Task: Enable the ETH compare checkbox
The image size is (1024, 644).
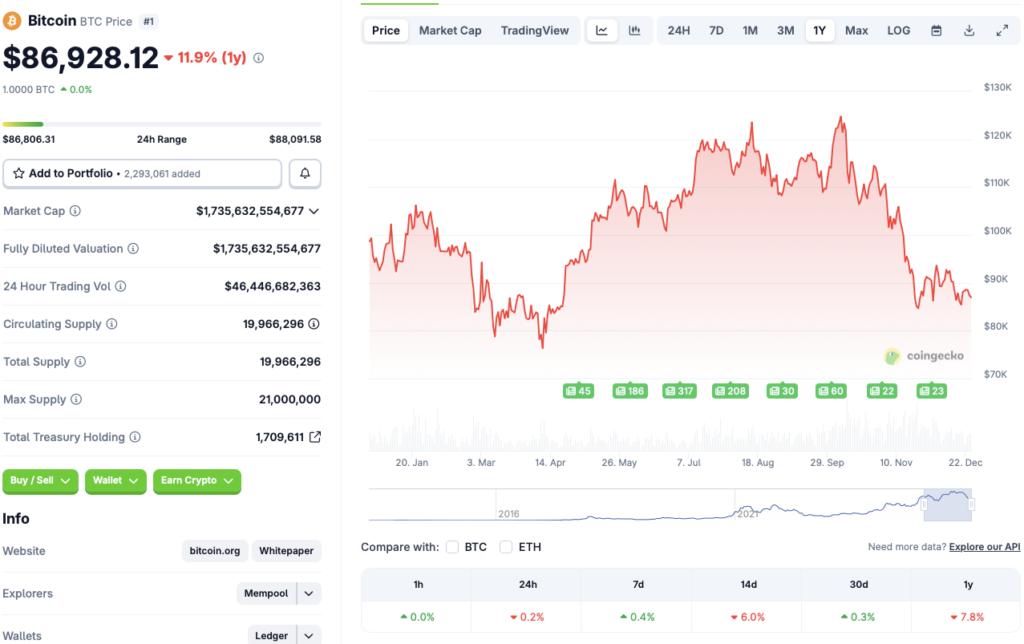Action: pyautogui.click(x=506, y=547)
